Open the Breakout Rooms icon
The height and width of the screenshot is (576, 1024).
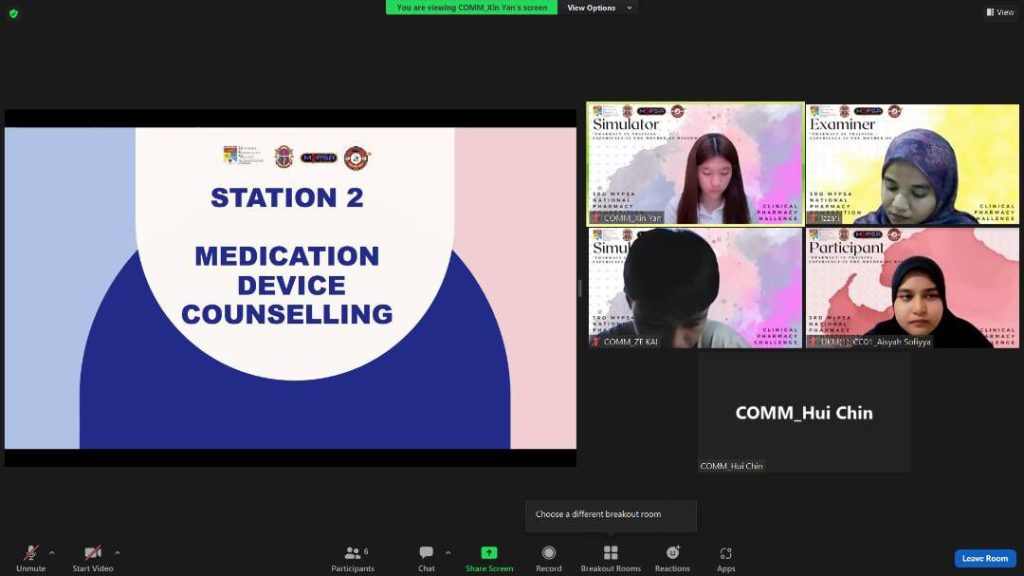click(x=610, y=553)
